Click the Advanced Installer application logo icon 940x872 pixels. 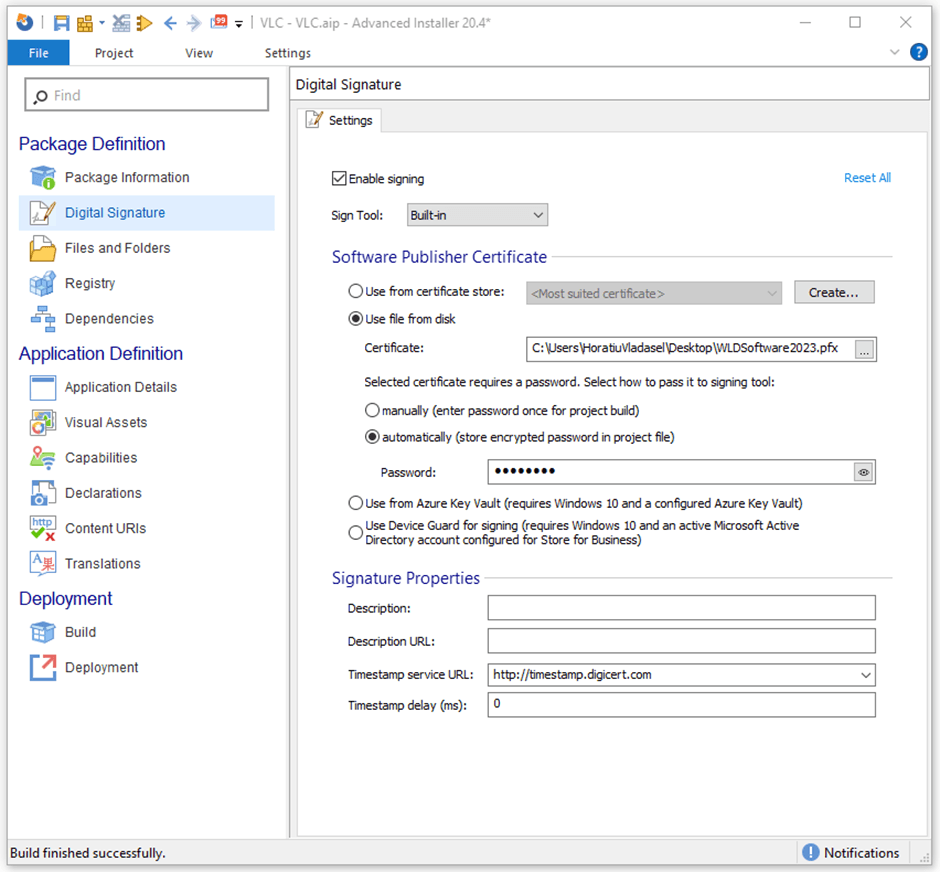25,23
